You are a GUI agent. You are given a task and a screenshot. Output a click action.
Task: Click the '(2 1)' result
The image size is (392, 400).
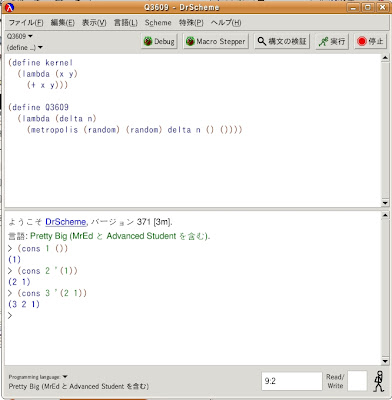19,282
